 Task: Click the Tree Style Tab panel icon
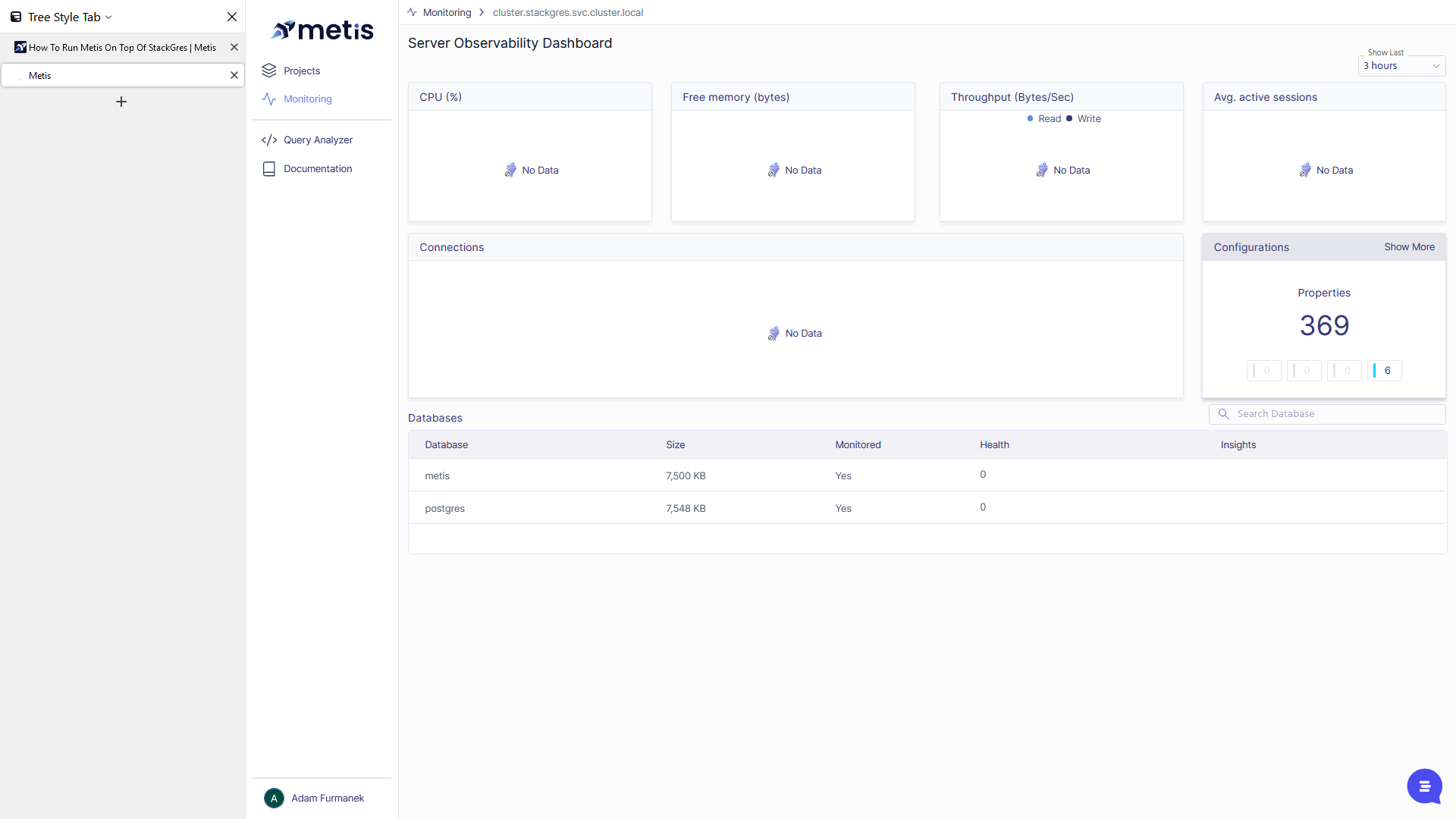pos(16,17)
